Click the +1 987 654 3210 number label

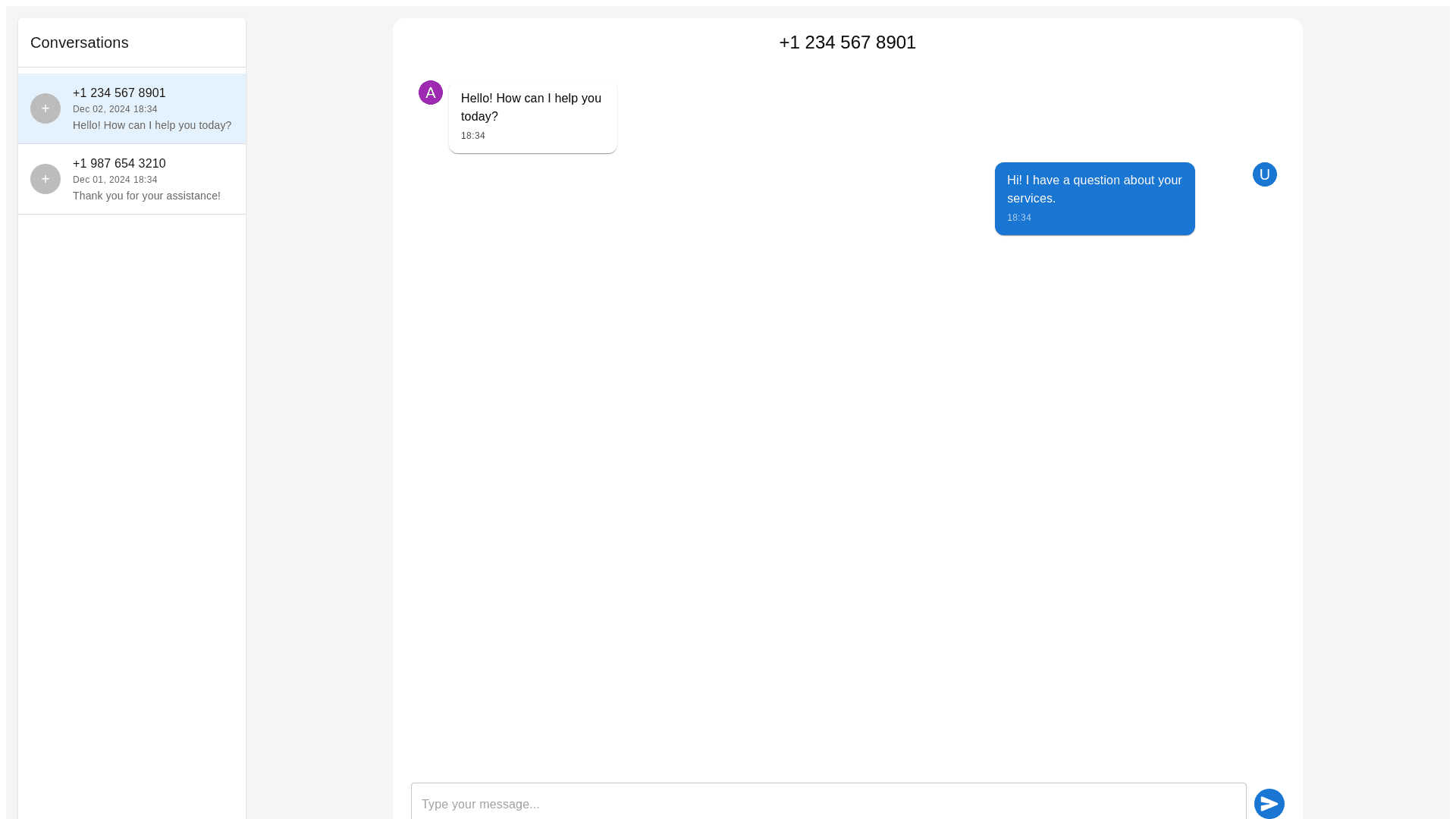(119, 163)
